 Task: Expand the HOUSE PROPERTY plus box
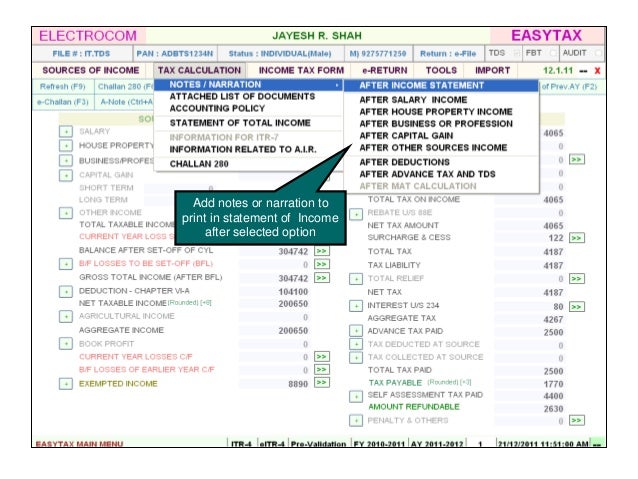pos(66,146)
